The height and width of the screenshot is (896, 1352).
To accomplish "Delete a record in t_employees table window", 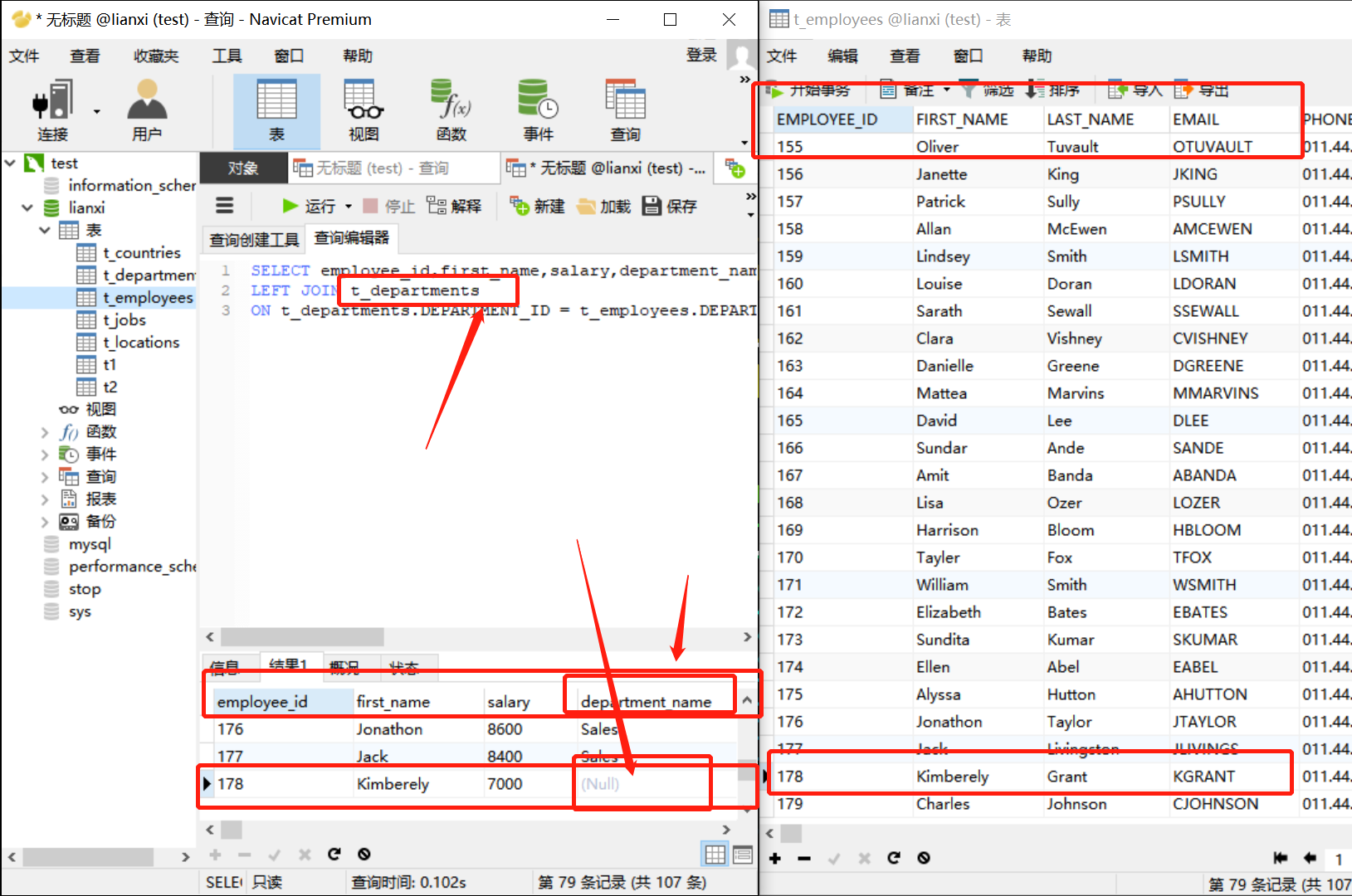I will point(803,858).
